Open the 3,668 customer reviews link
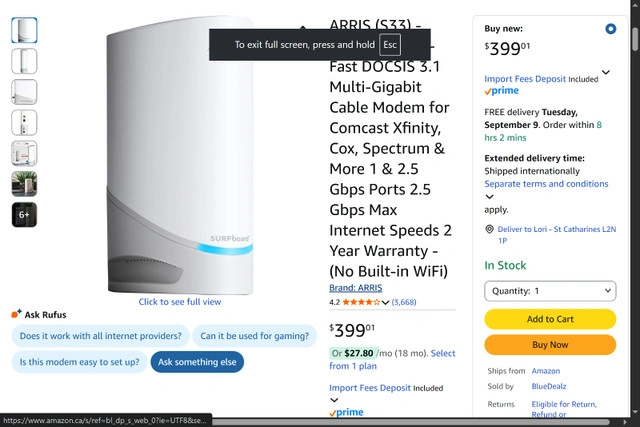Viewport: 640px width, 427px height. click(404, 302)
